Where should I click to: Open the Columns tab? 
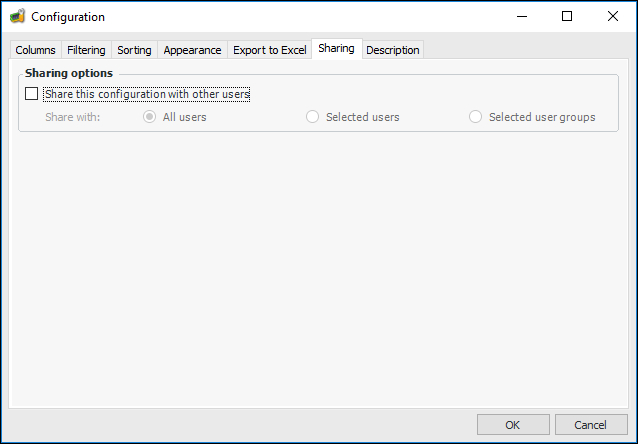35,50
